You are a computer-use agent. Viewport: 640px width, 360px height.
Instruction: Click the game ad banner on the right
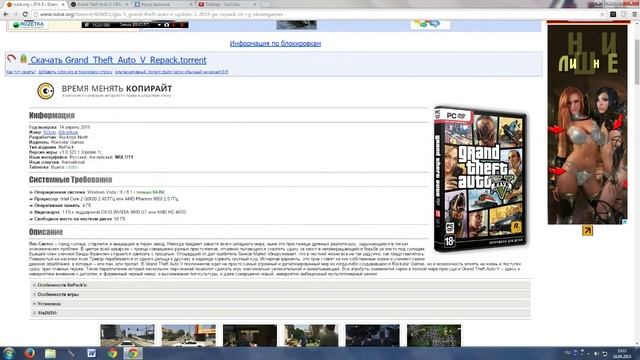[587, 124]
